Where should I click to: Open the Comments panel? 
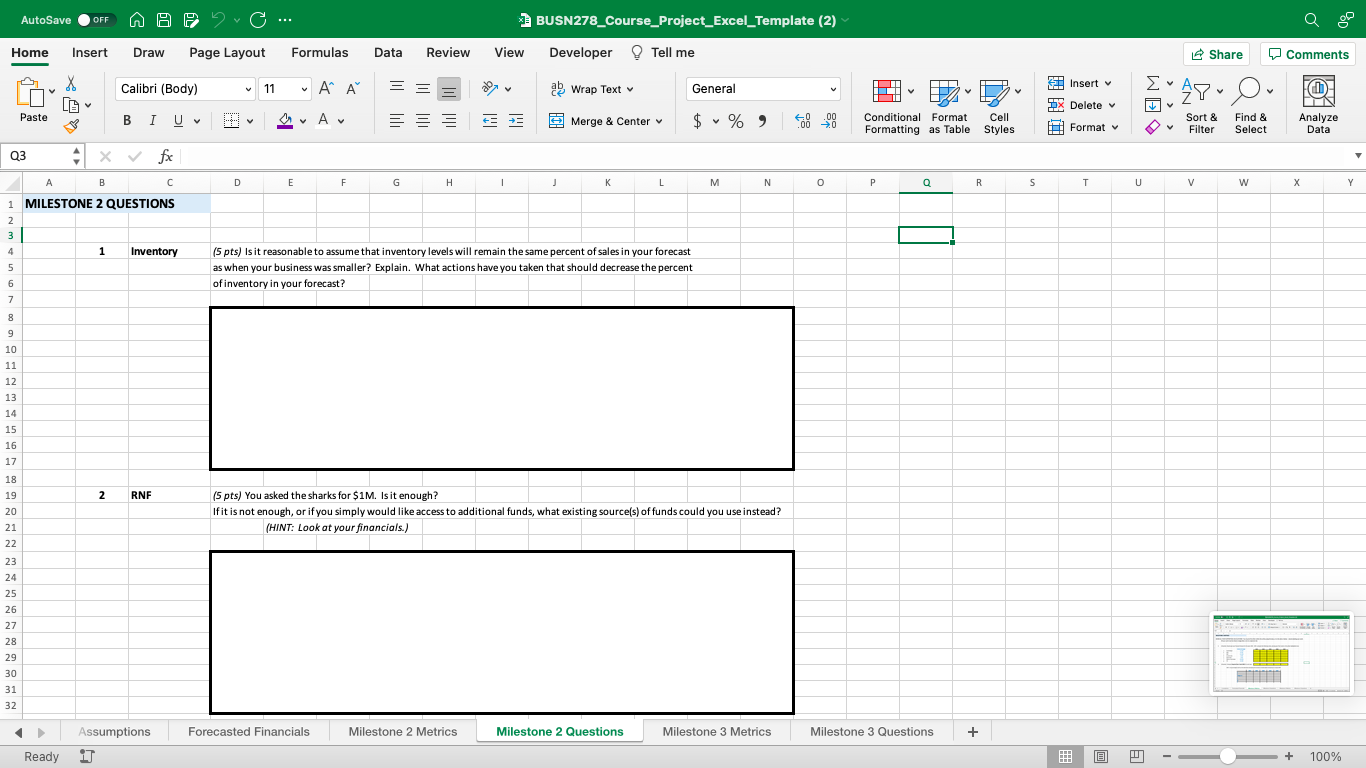(1308, 53)
